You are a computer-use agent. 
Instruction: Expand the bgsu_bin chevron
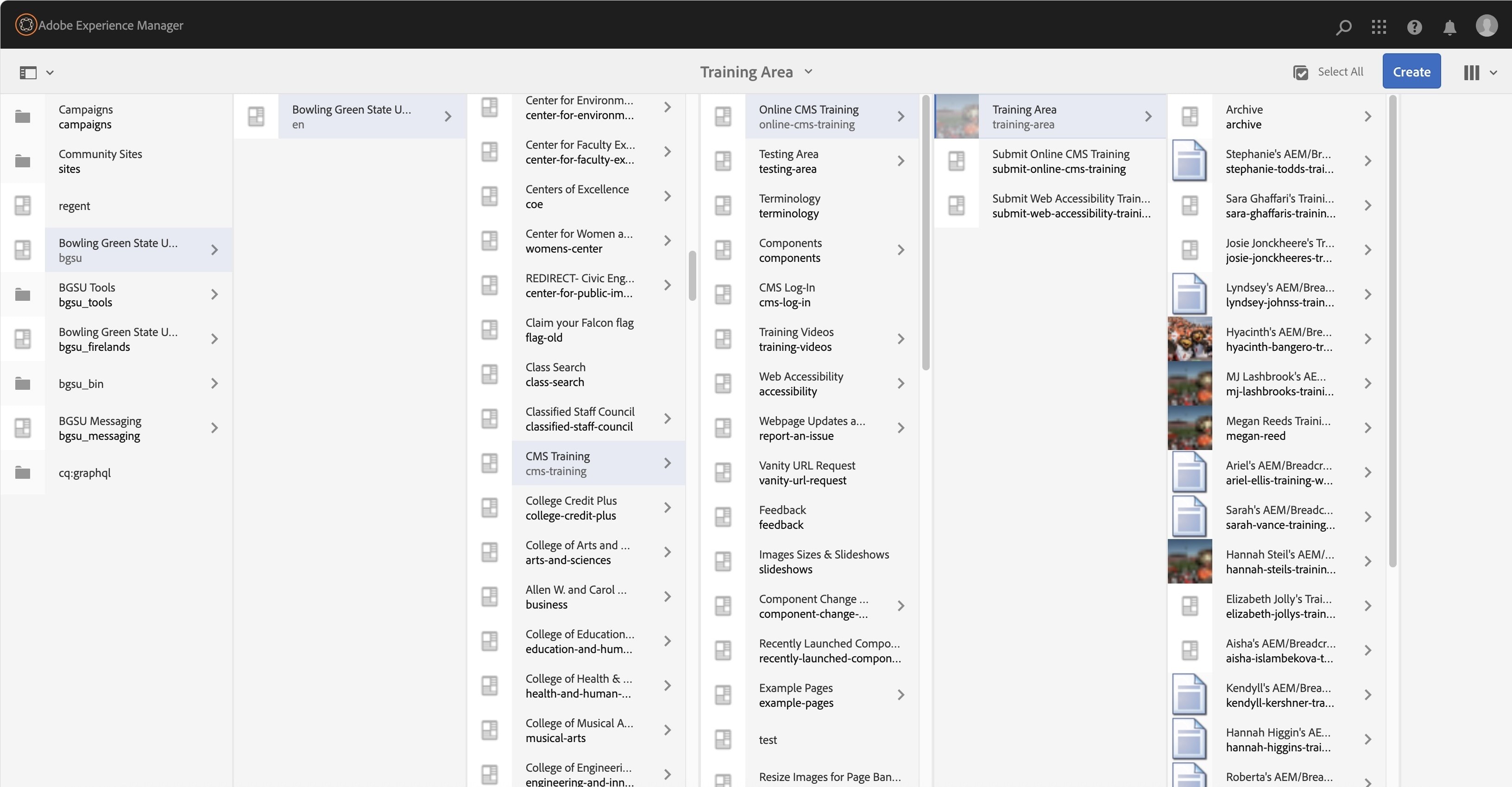(214, 383)
